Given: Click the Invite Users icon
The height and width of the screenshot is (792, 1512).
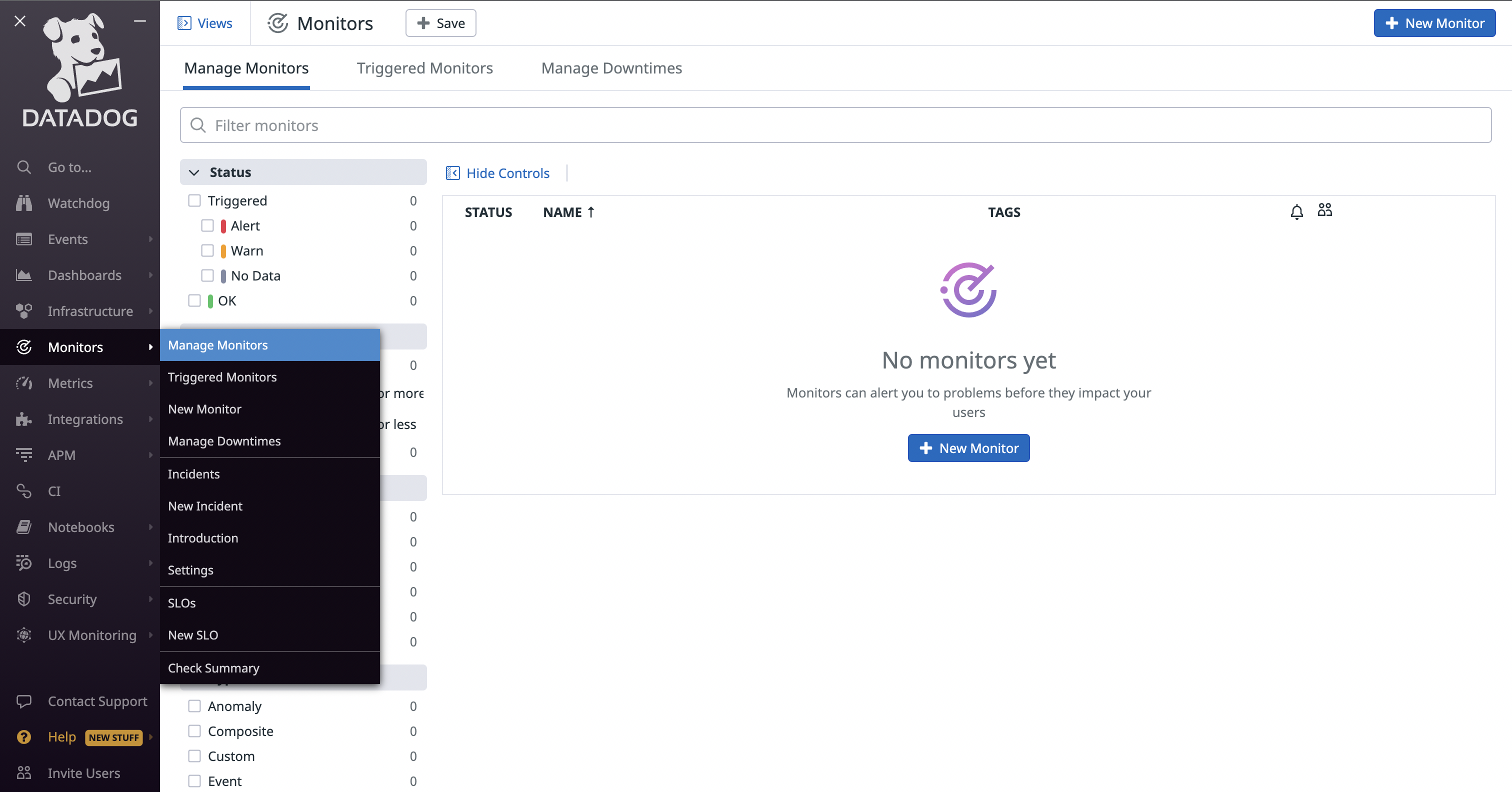Looking at the screenshot, I should click(23, 772).
